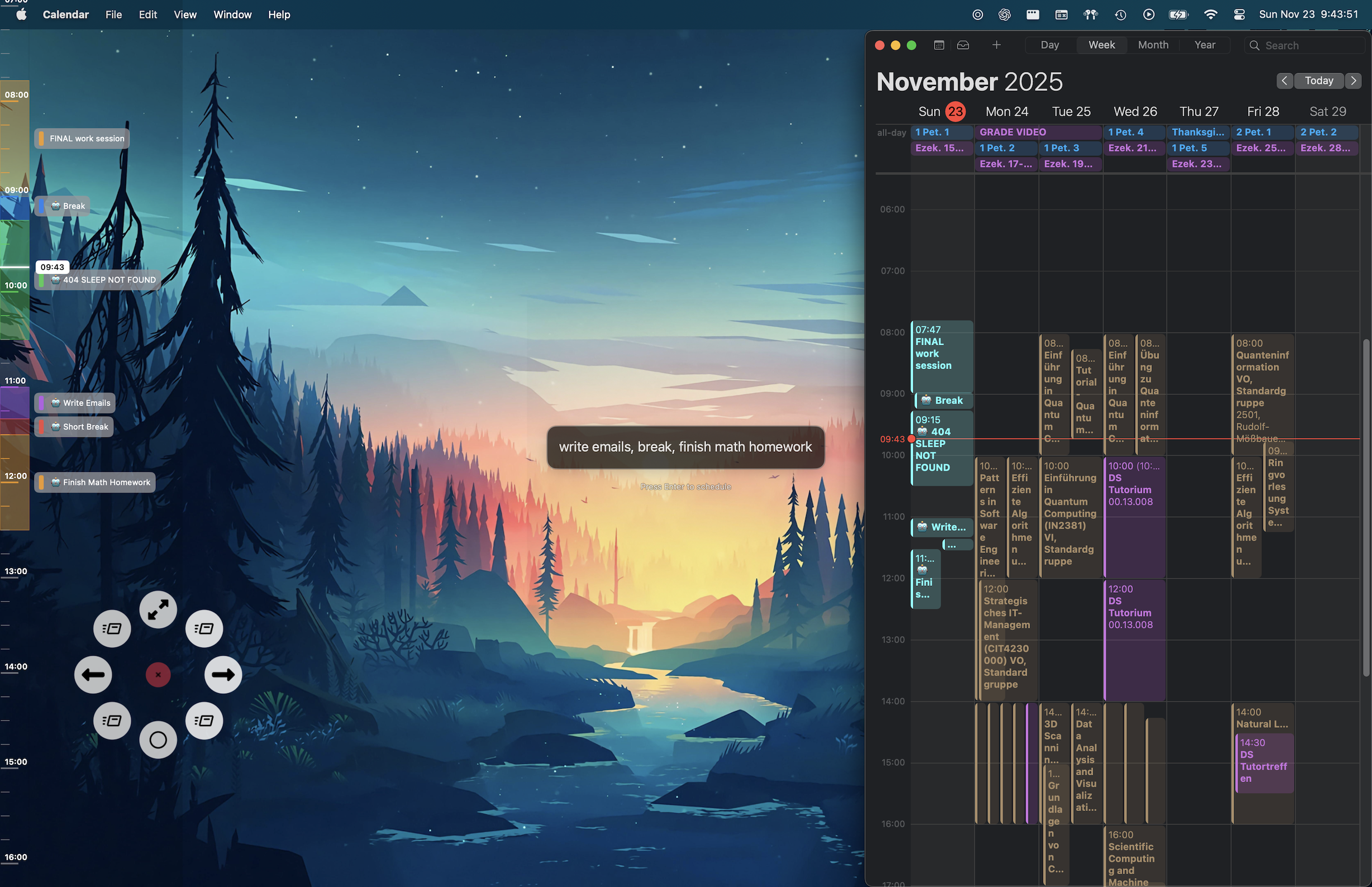
Task: Open the View menu
Action: pos(185,15)
